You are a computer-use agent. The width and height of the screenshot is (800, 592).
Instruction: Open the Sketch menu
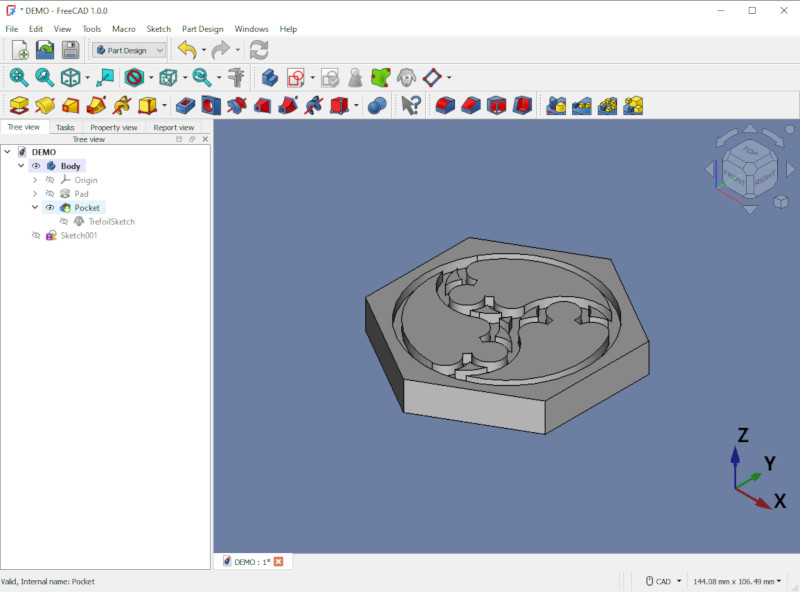pyautogui.click(x=158, y=29)
